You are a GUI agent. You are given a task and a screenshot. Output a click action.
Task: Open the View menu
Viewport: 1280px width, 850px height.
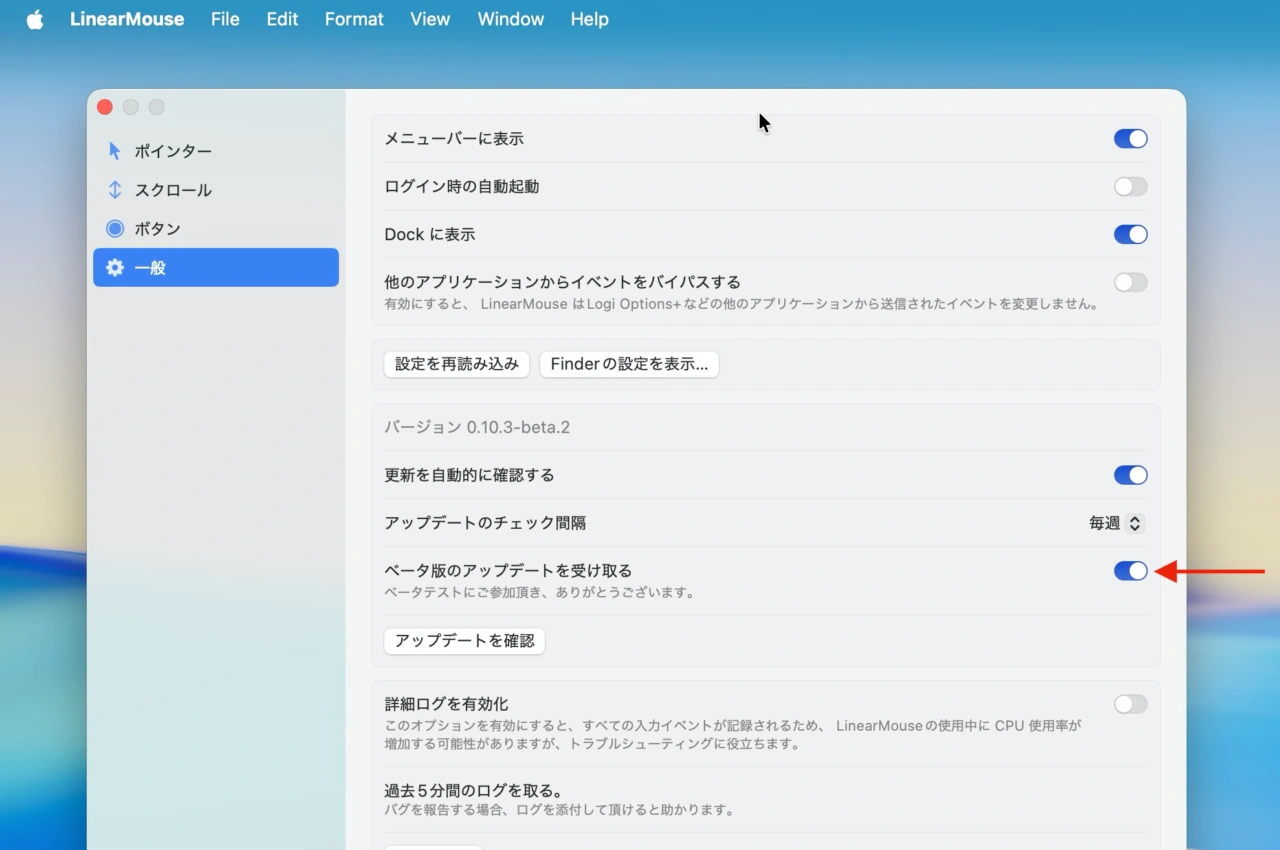point(430,19)
